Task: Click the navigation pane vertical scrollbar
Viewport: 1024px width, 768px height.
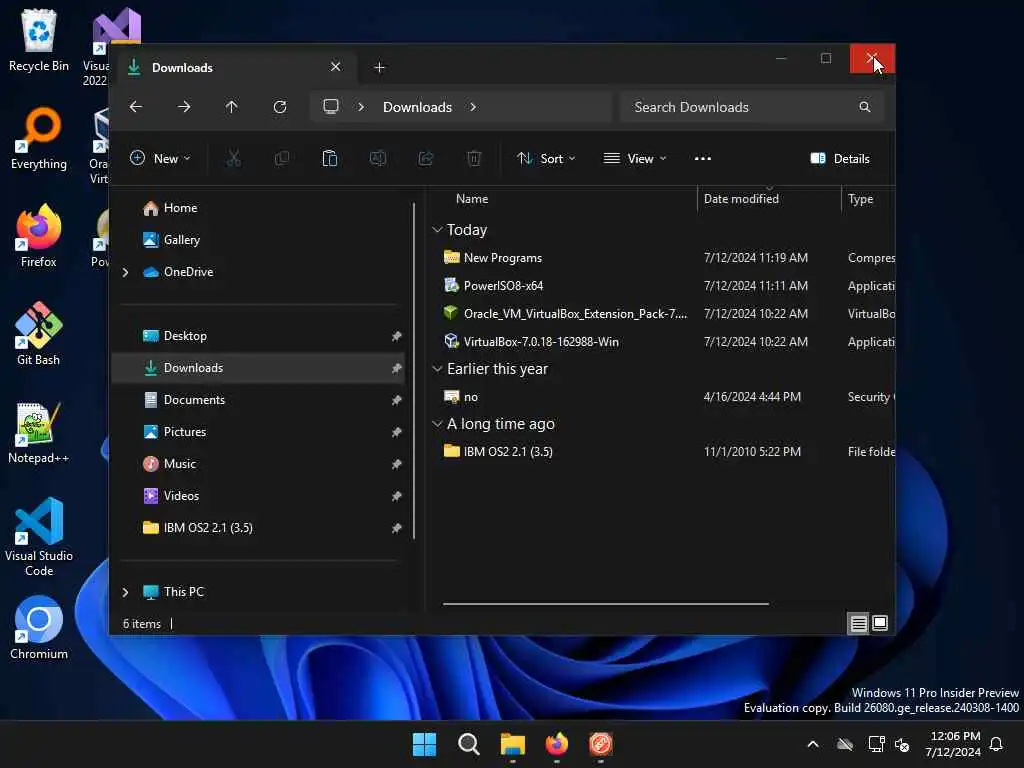Action: (x=414, y=371)
